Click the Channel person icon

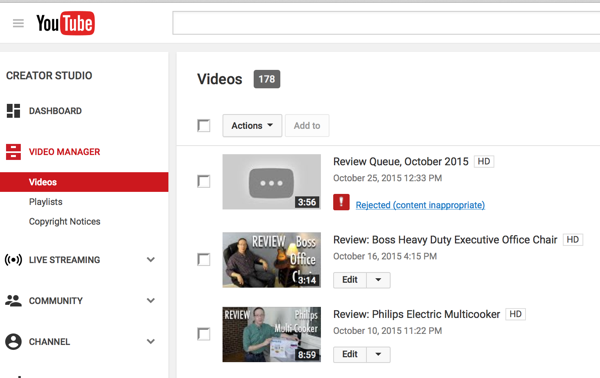[13, 342]
